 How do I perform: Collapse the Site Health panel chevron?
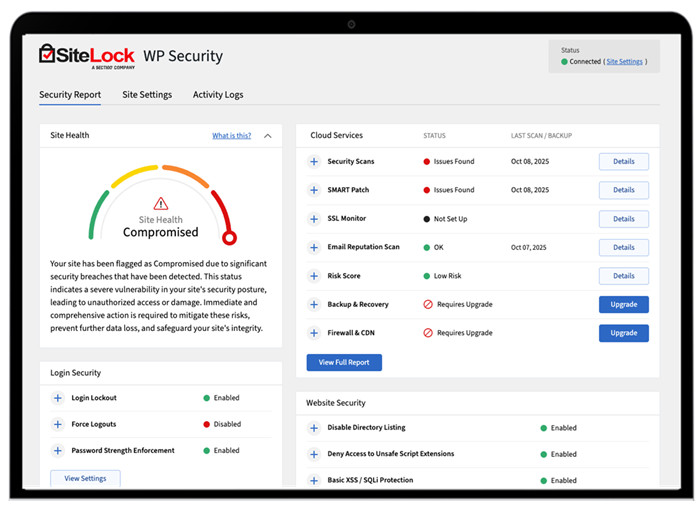click(x=268, y=136)
